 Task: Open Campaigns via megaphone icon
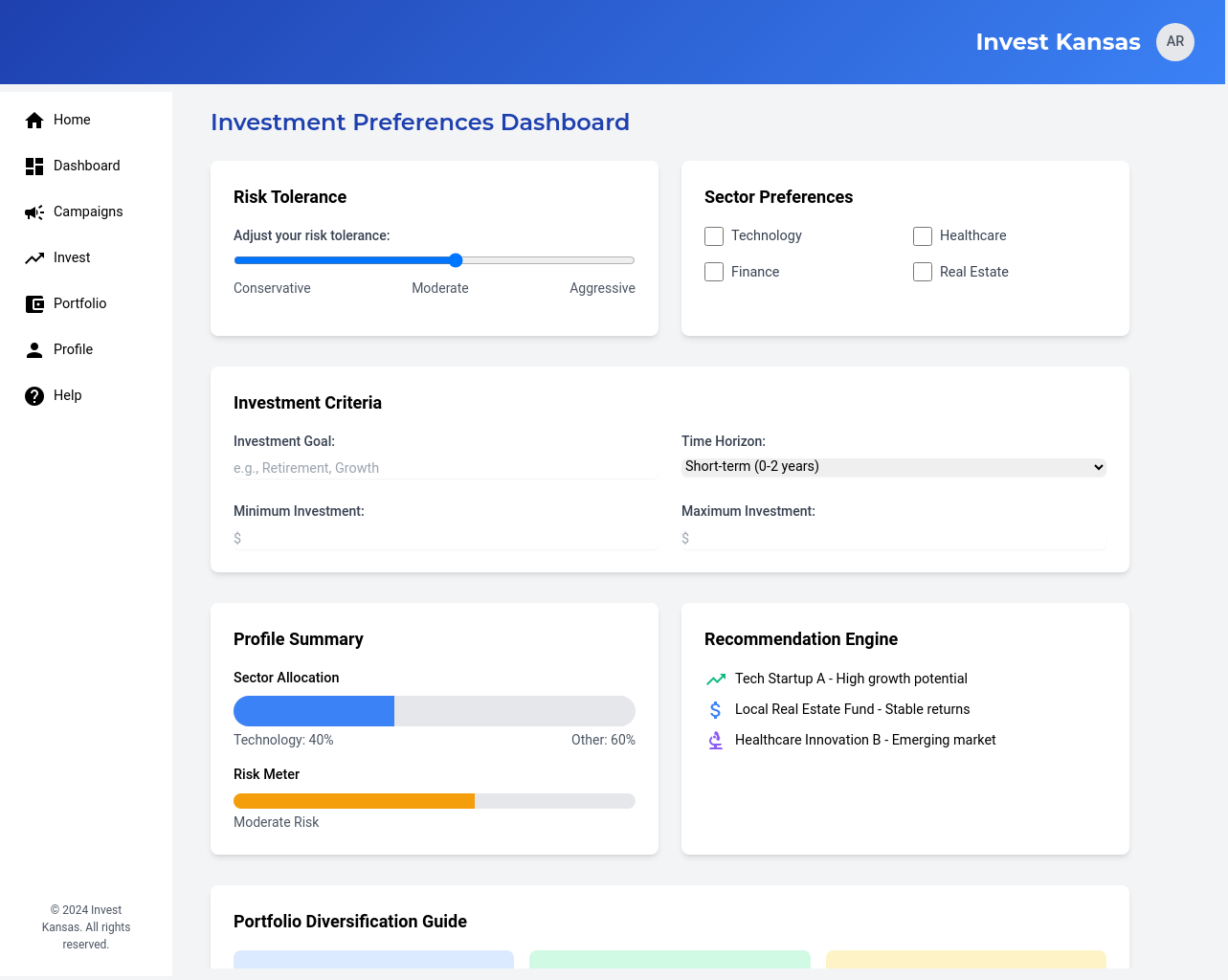pyautogui.click(x=34, y=212)
